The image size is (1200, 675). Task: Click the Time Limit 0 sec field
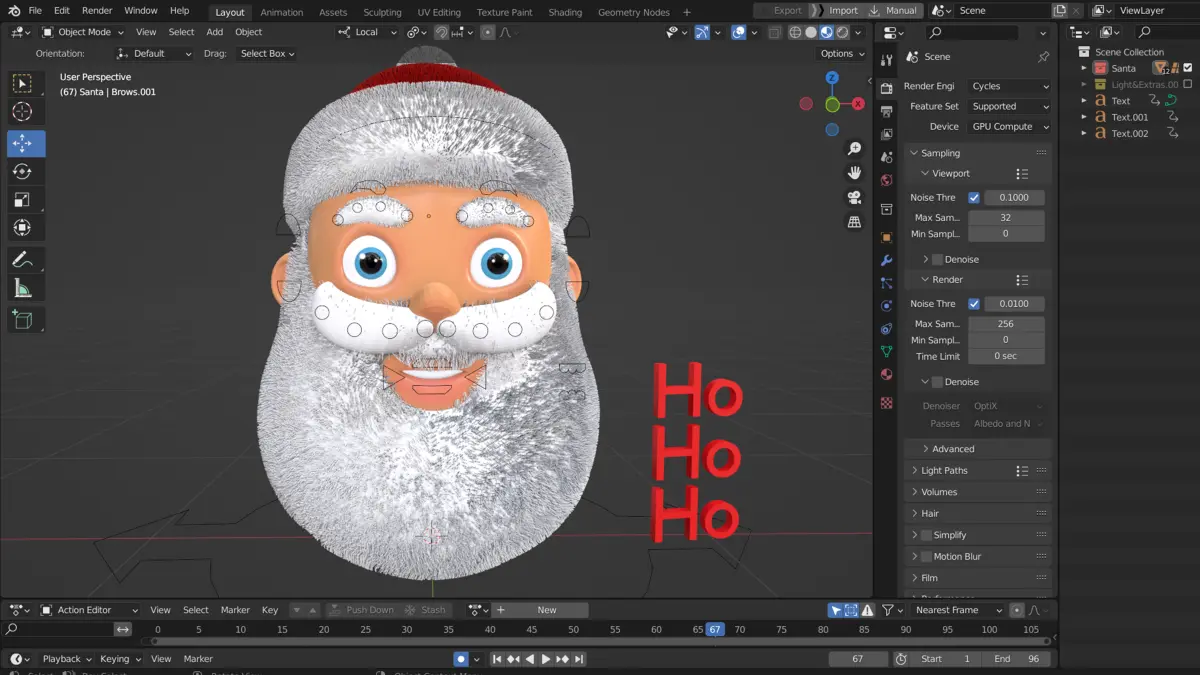(1006, 356)
